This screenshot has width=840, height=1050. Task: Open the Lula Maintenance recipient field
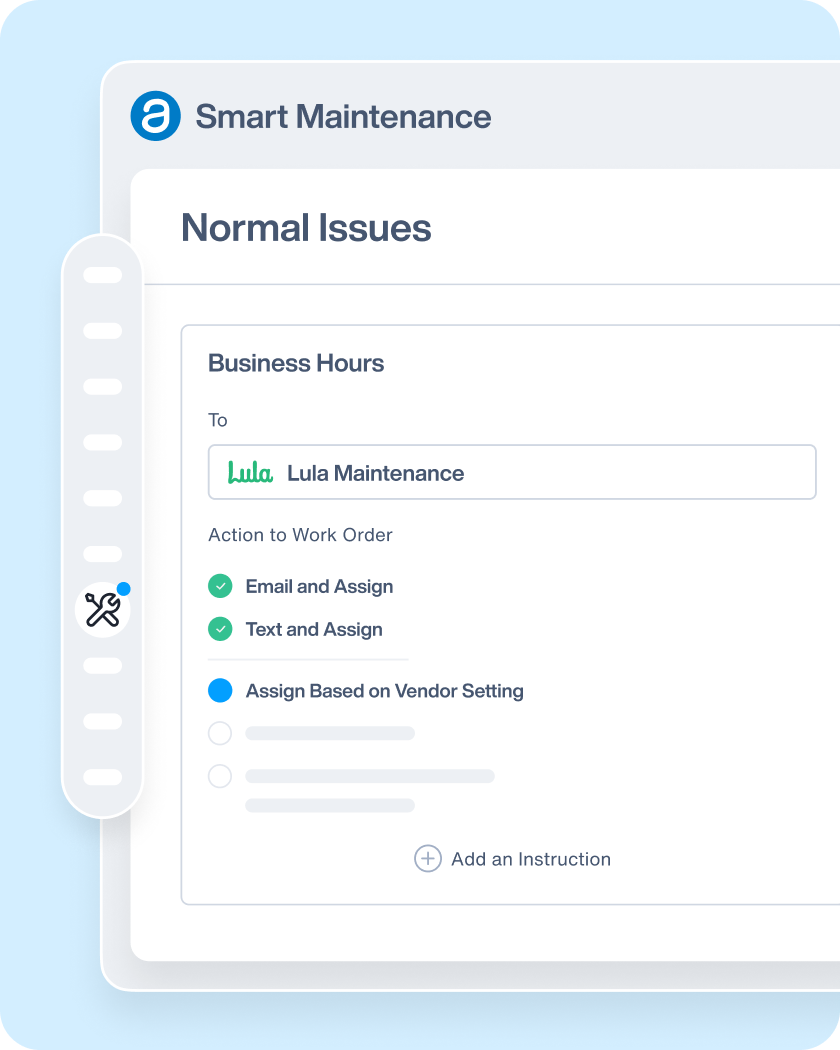tap(512, 472)
